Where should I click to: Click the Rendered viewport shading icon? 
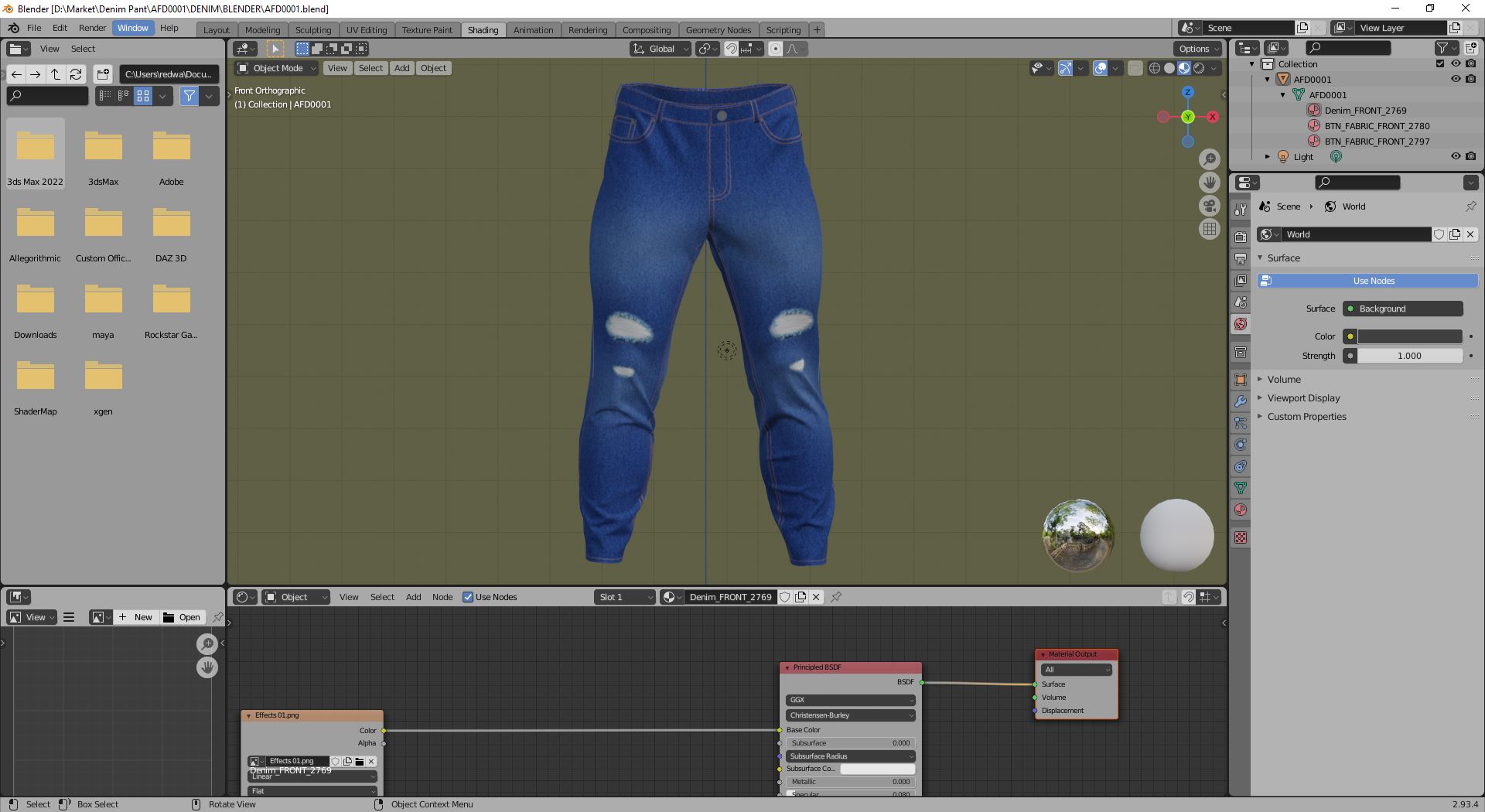(x=1198, y=68)
